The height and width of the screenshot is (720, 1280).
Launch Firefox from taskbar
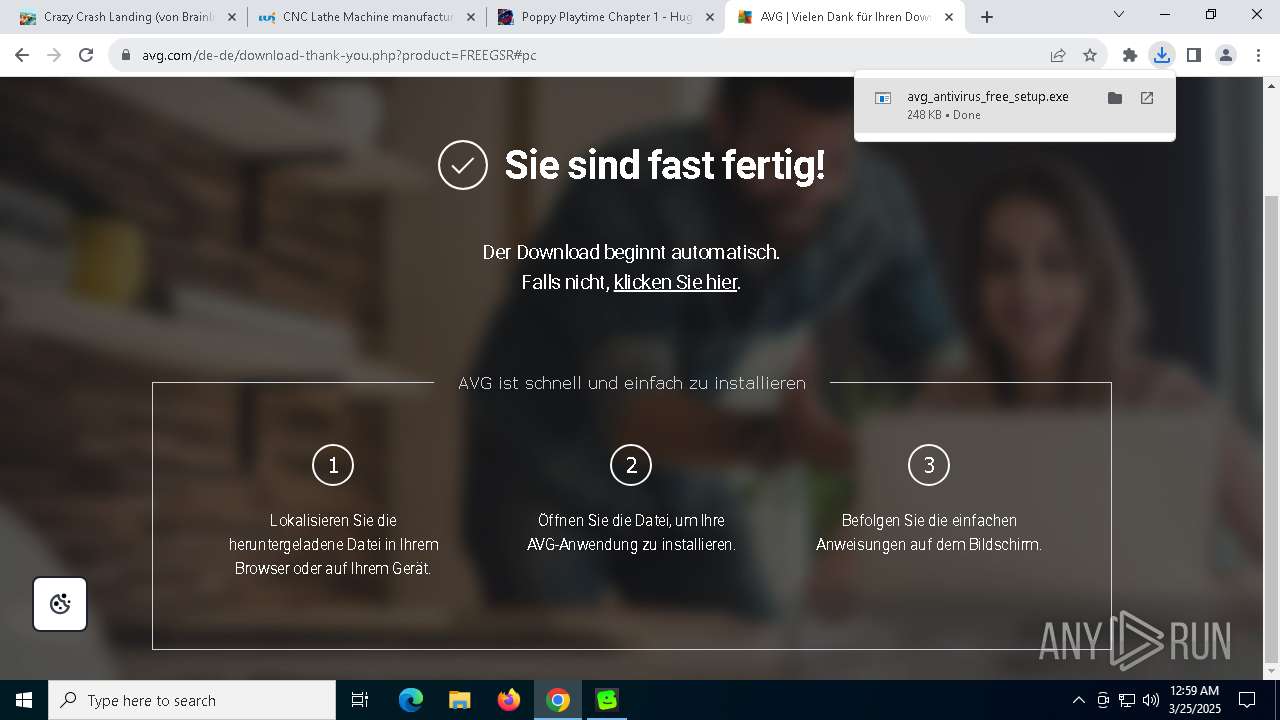[x=508, y=700]
